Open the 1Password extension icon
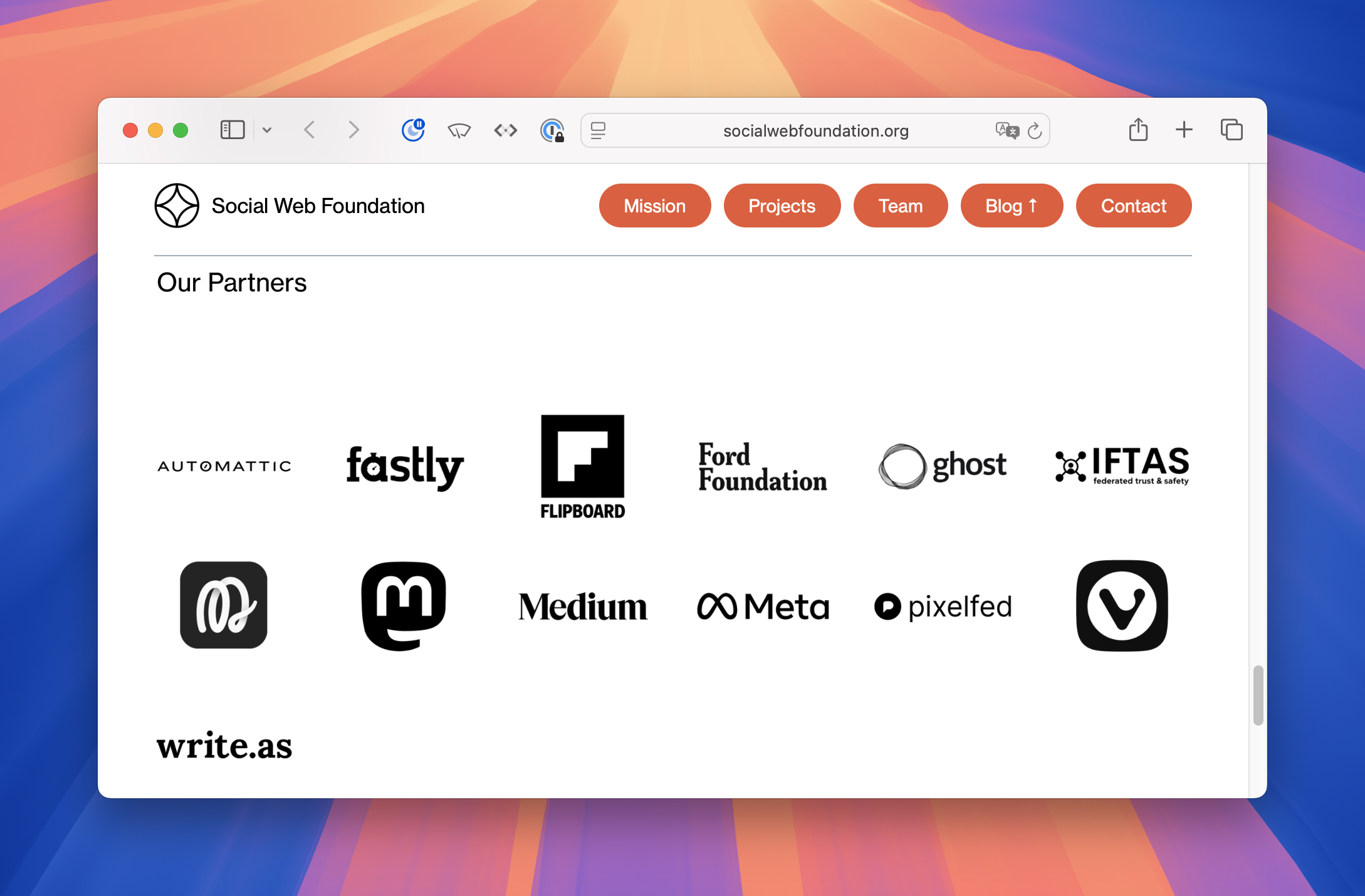1365x896 pixels. point(552,130)
